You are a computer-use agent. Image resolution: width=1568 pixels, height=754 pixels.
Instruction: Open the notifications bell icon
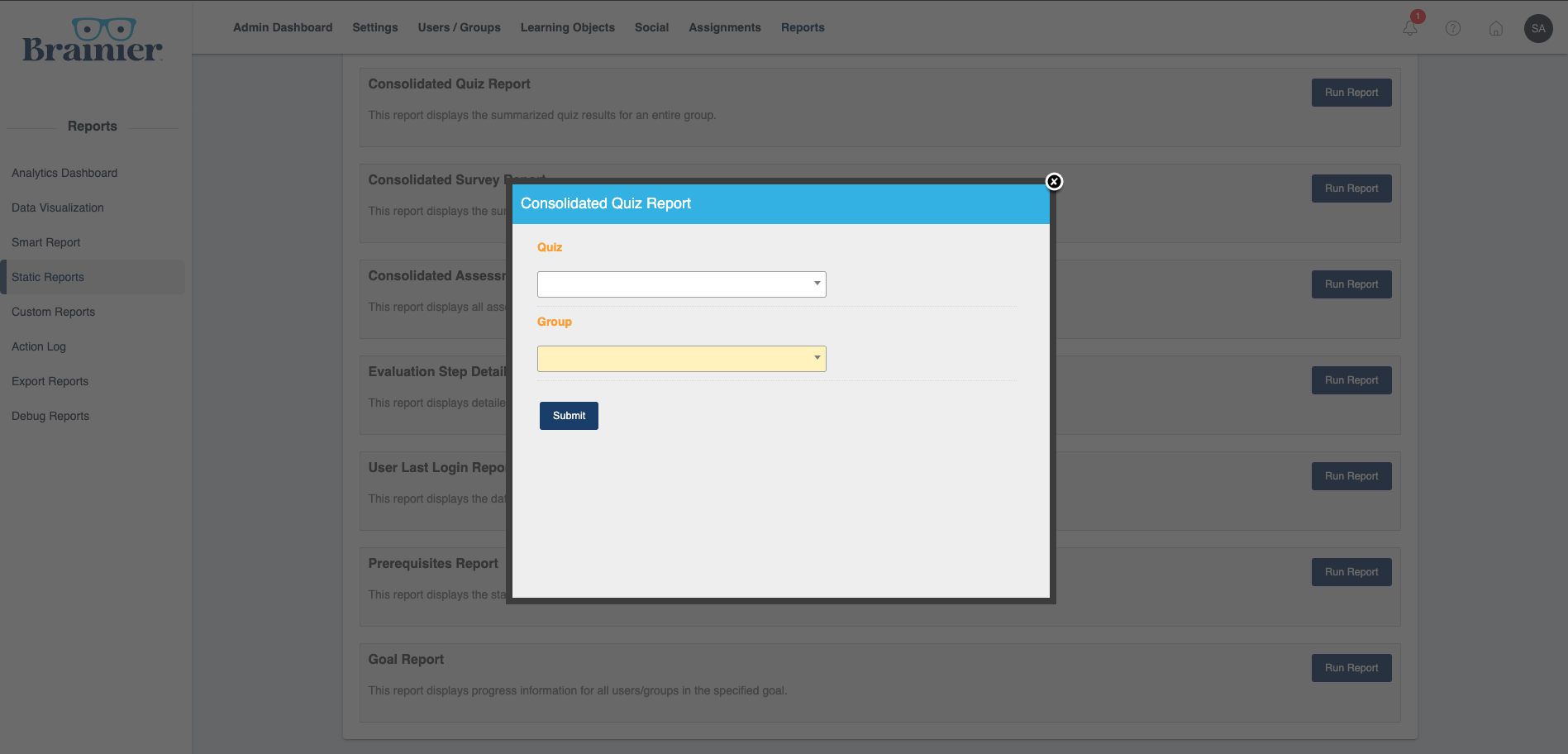coord(1410,28)
